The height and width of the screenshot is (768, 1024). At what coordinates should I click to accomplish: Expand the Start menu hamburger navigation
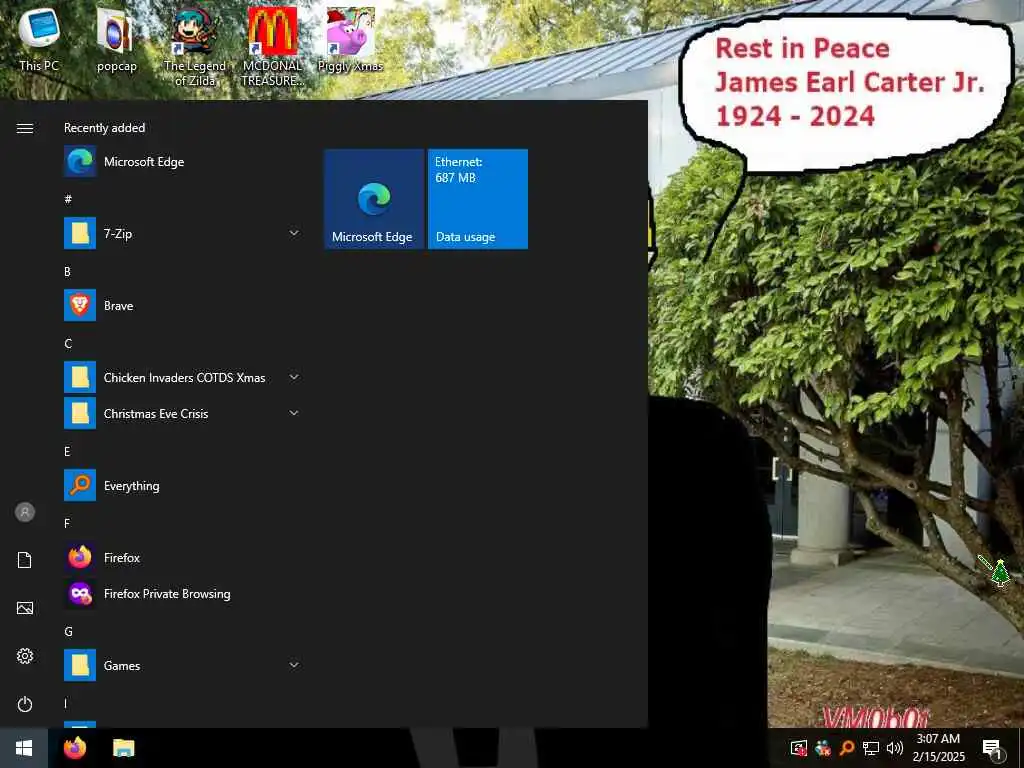(x=25, y=129)
